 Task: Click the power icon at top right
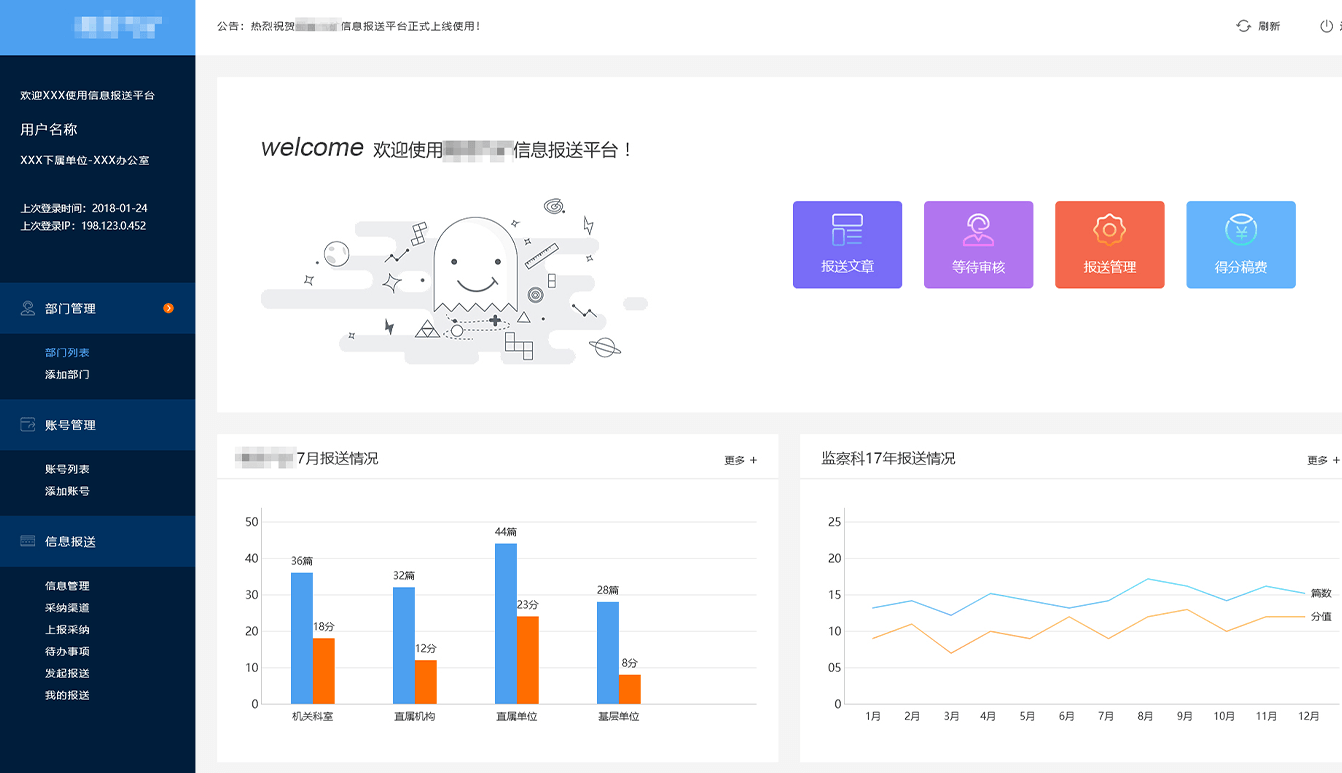(1326, 26)
